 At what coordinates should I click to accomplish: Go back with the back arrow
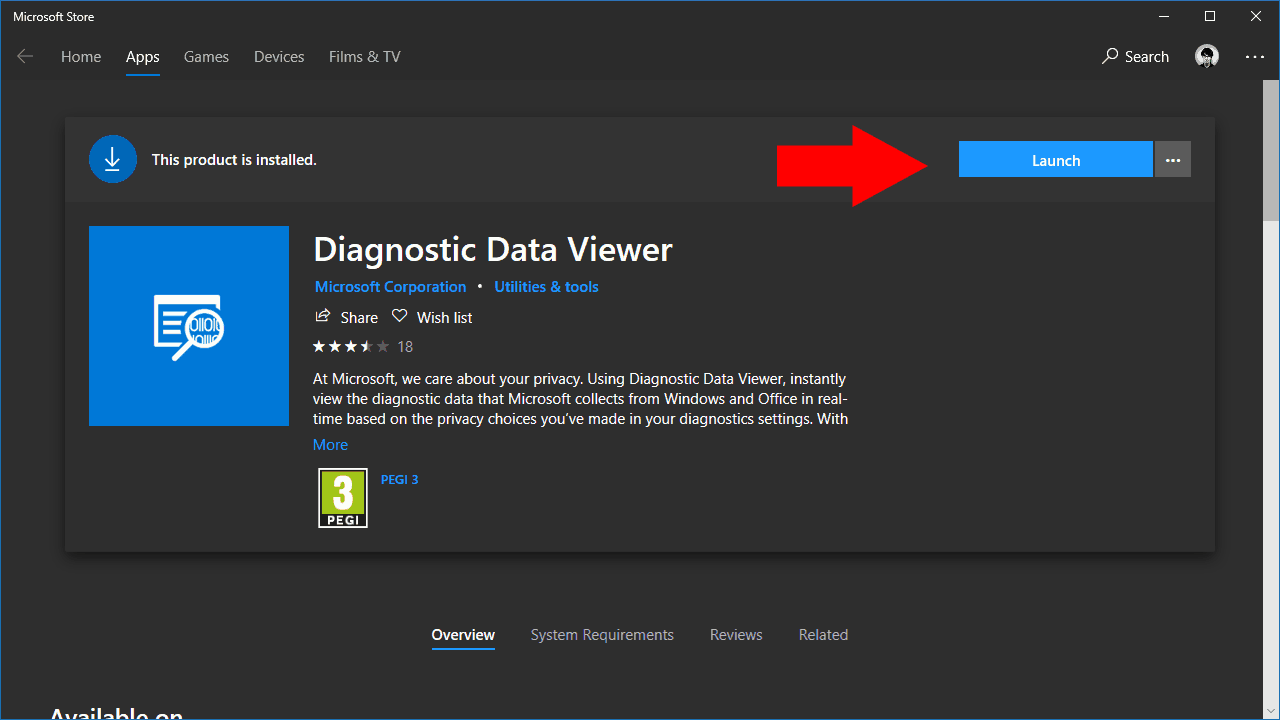(25, 57)
